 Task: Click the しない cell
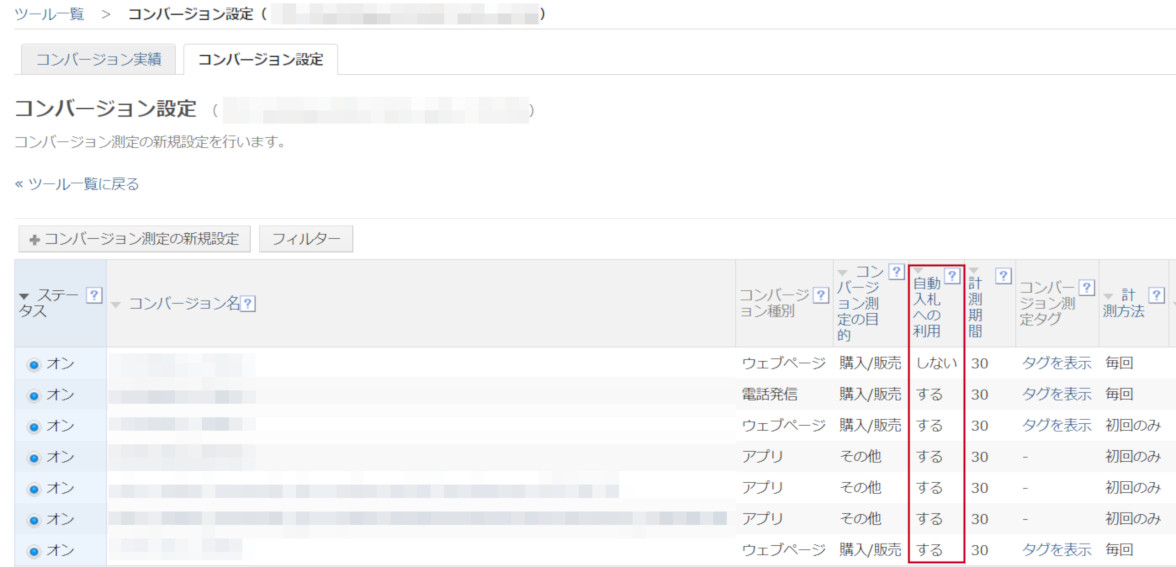coord(937,364)
